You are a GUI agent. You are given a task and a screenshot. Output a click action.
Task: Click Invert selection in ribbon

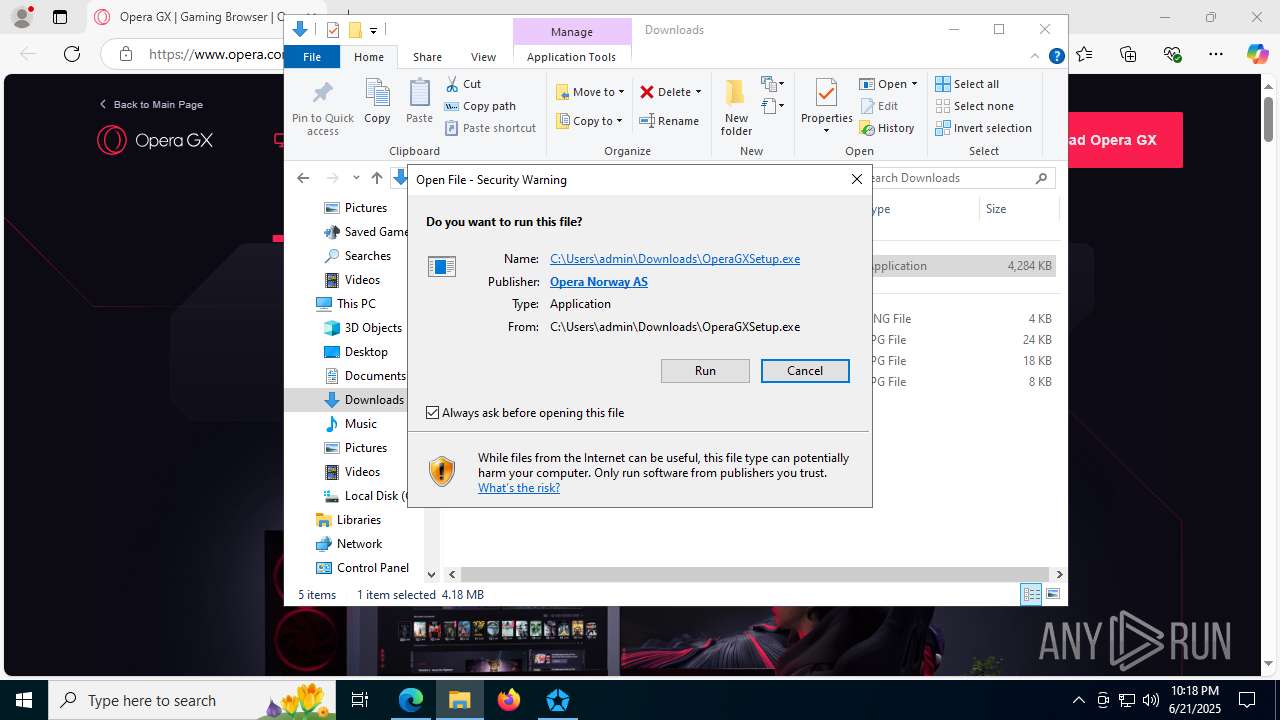coord(983,128)
